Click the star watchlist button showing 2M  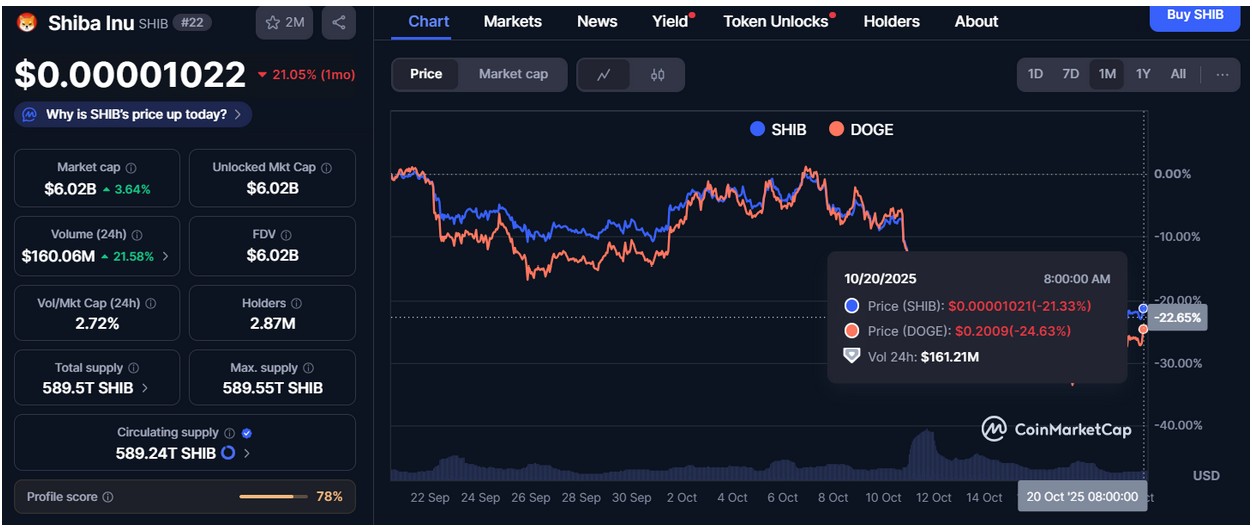click(x=284, y=22)
